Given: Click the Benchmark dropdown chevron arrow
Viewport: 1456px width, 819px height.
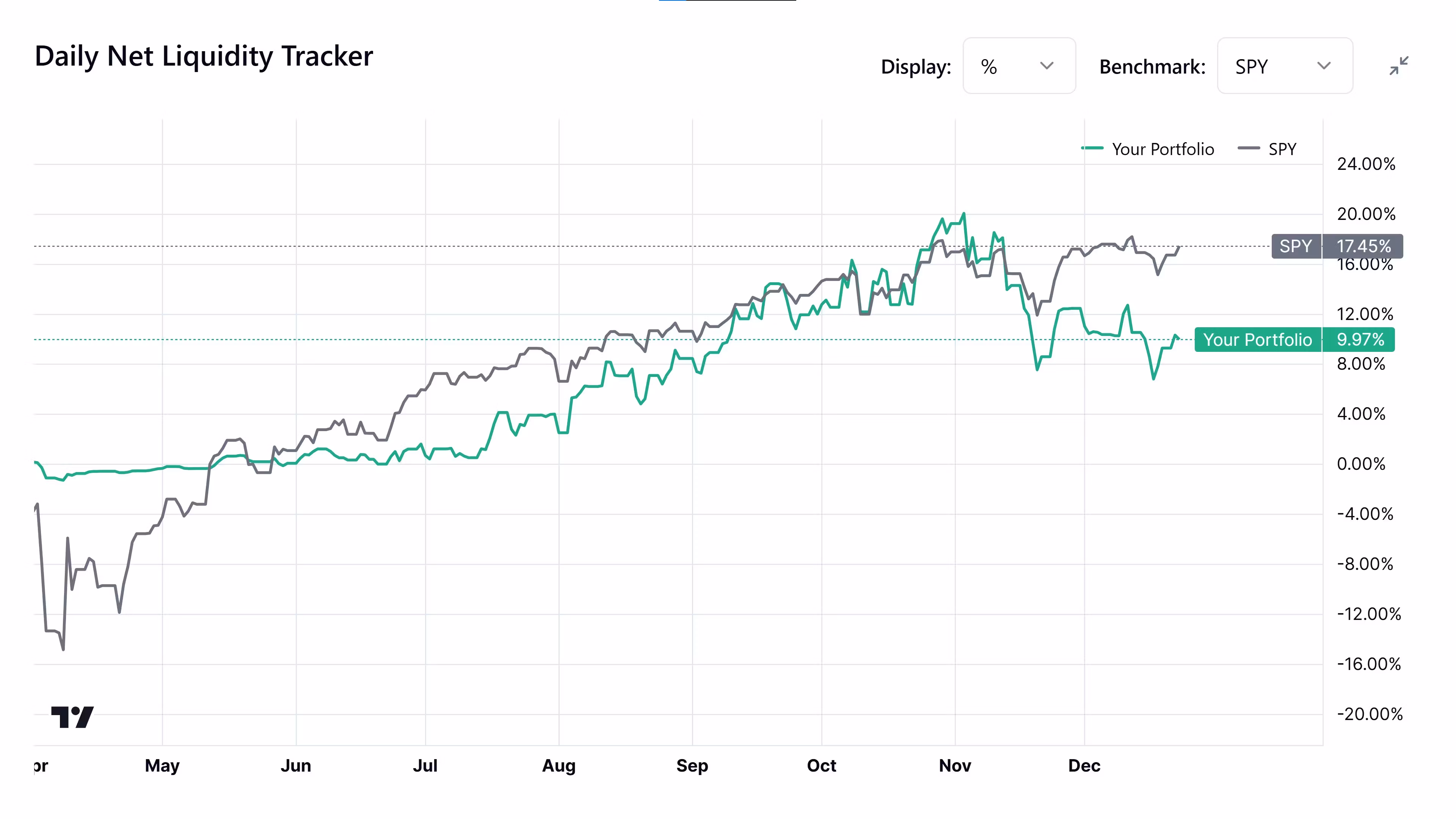Looking at the screenshot, I should point(1324,66).
